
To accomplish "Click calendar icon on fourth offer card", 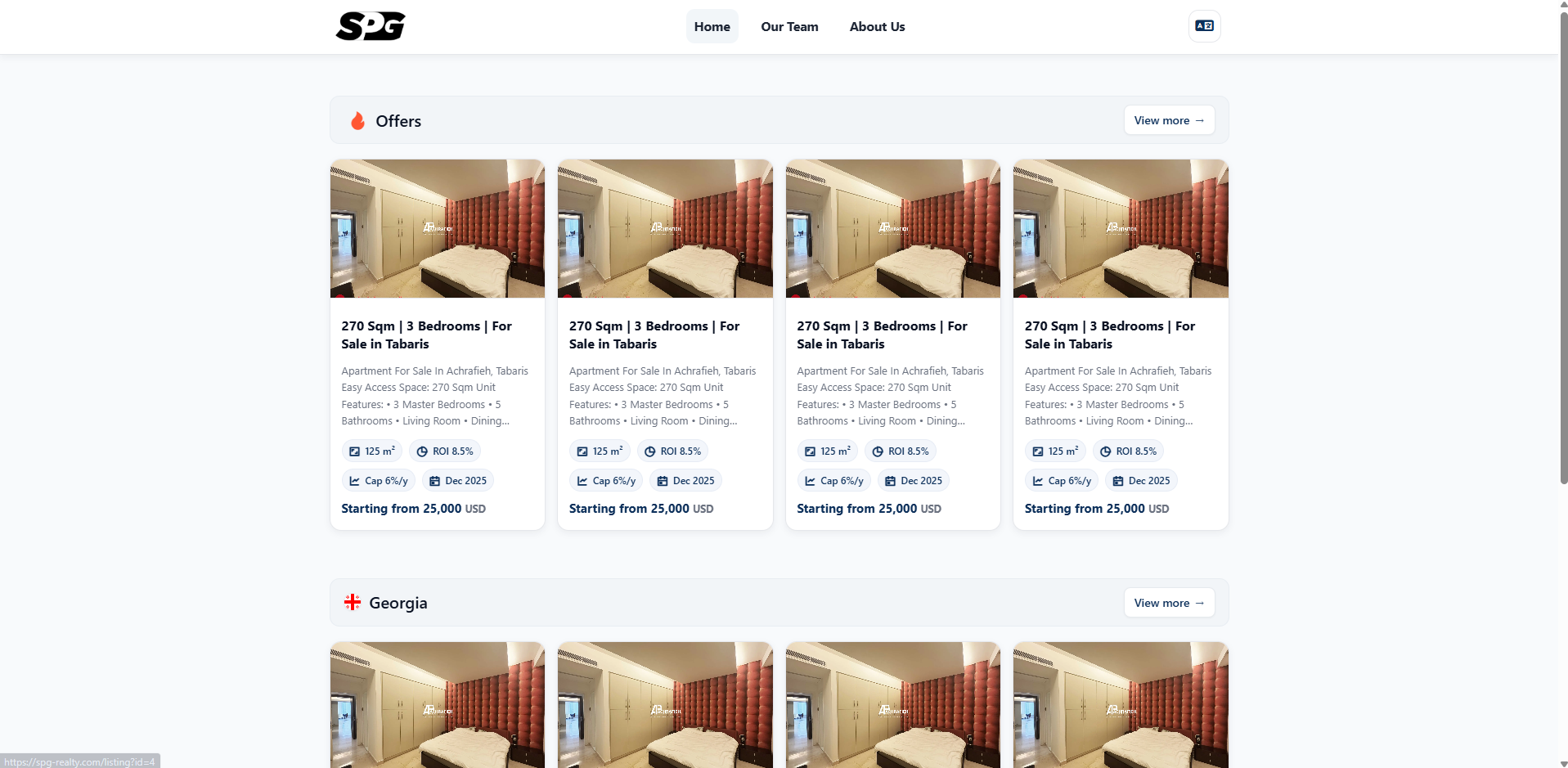I will click(x=1117, y=481).
